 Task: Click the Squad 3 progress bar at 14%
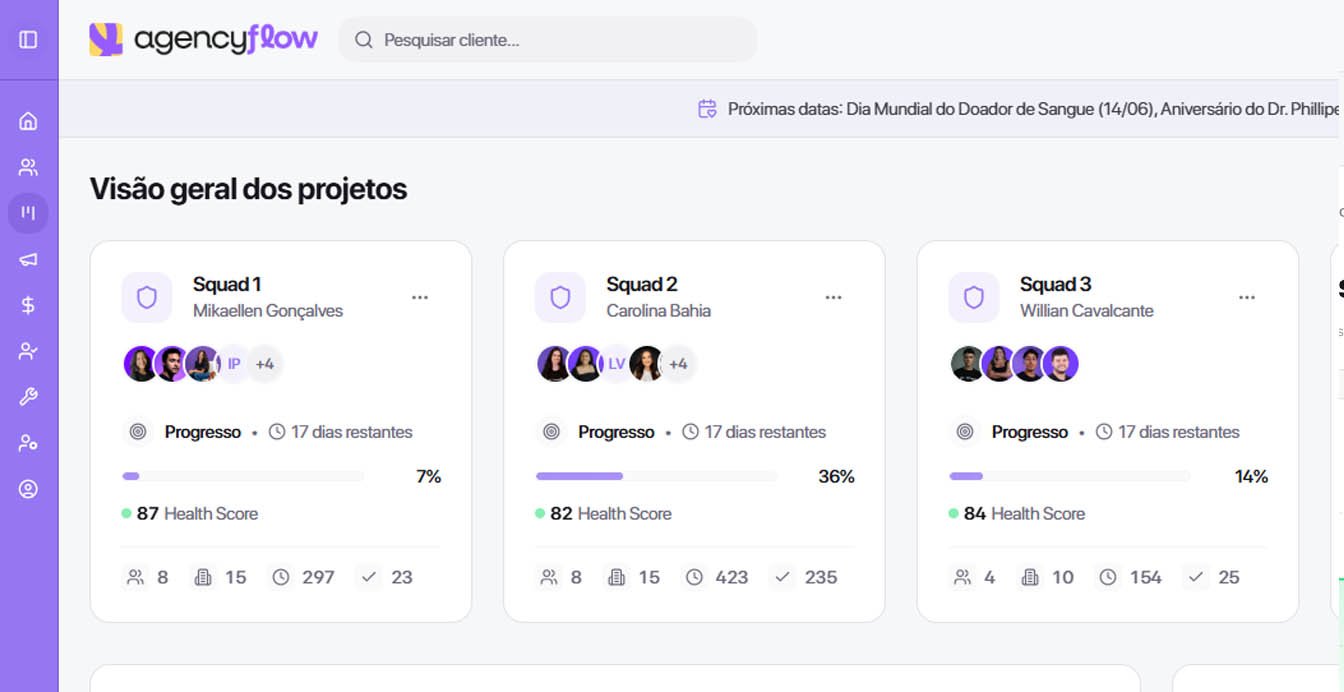1070,476
